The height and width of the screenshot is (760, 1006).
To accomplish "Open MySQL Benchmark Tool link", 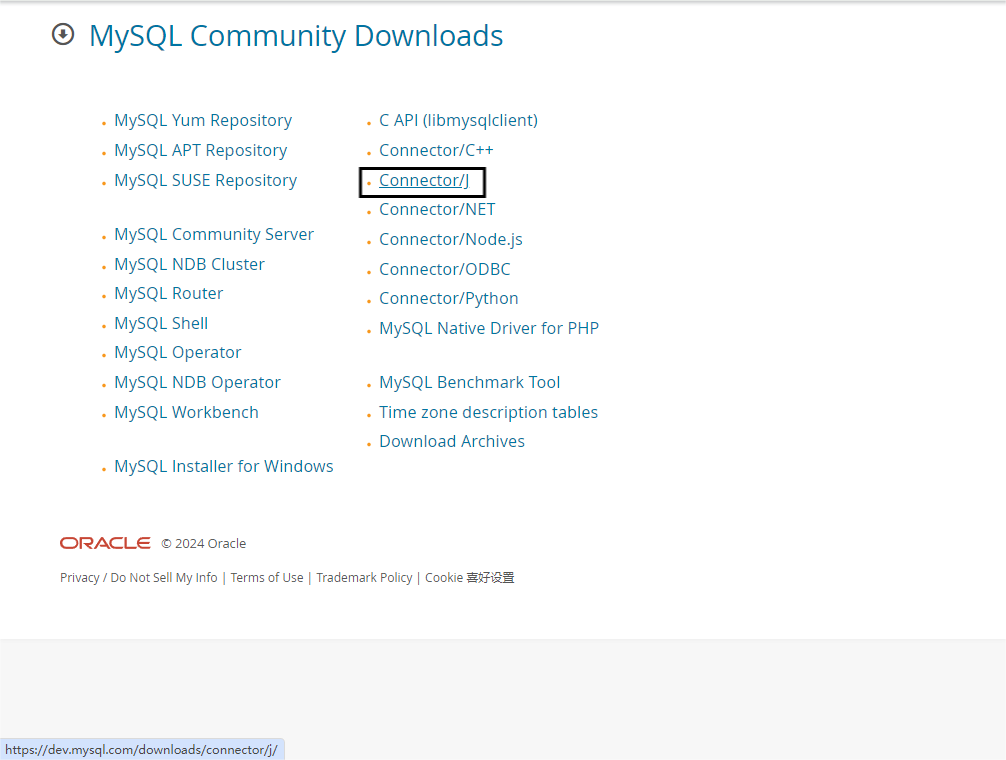I will 470,383.
